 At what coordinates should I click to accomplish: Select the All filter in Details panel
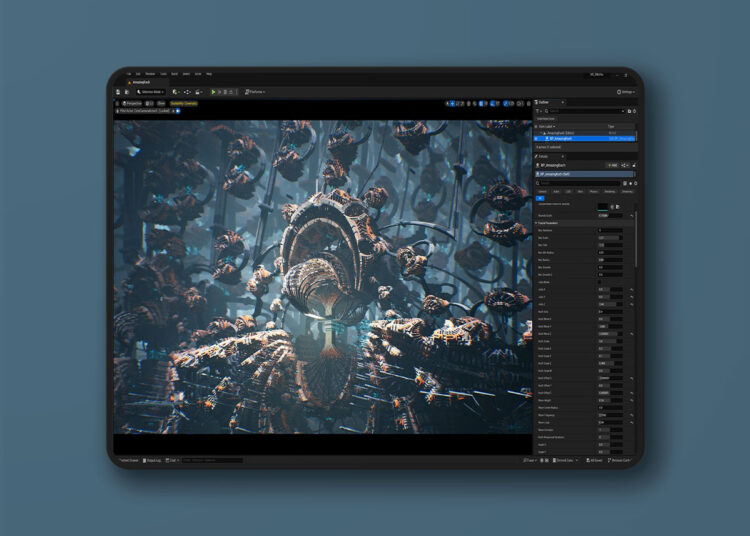541,197
